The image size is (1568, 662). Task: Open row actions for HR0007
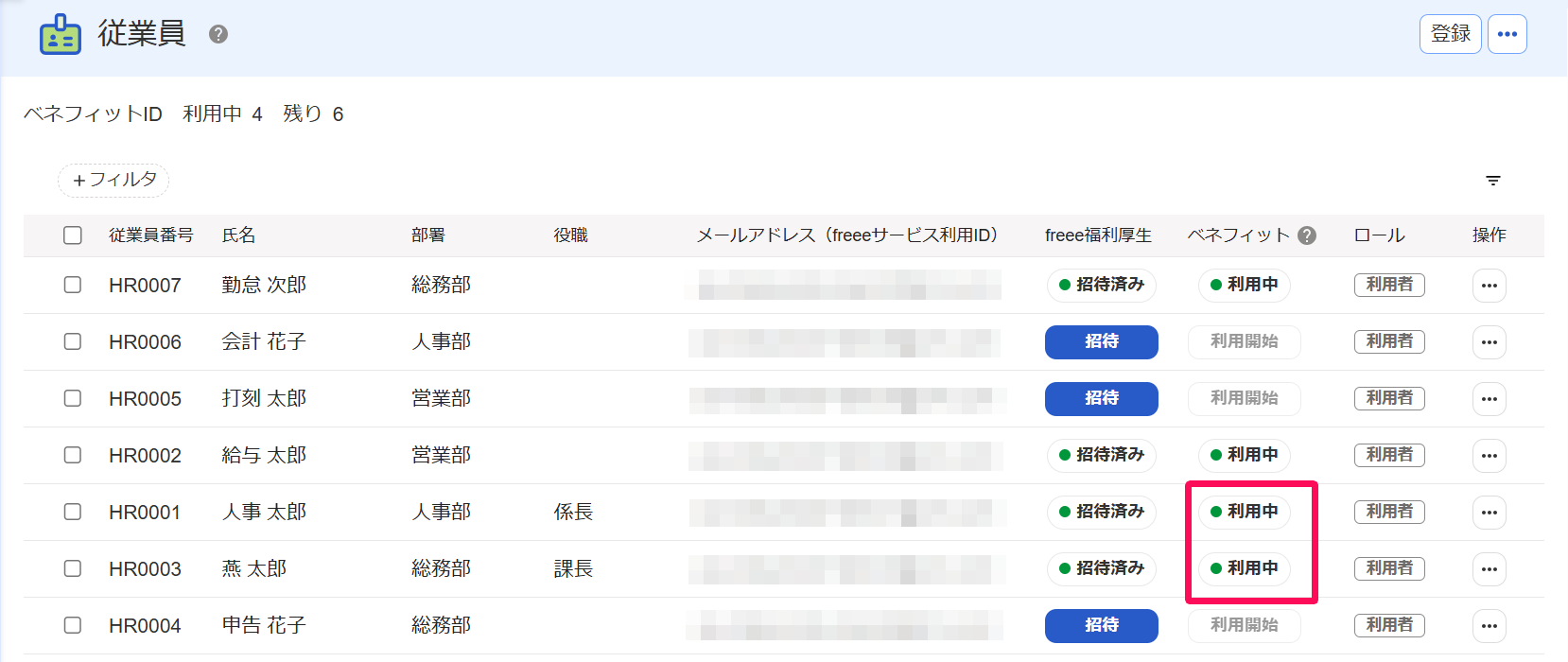pyautogui.click(x=1490, y=285)
